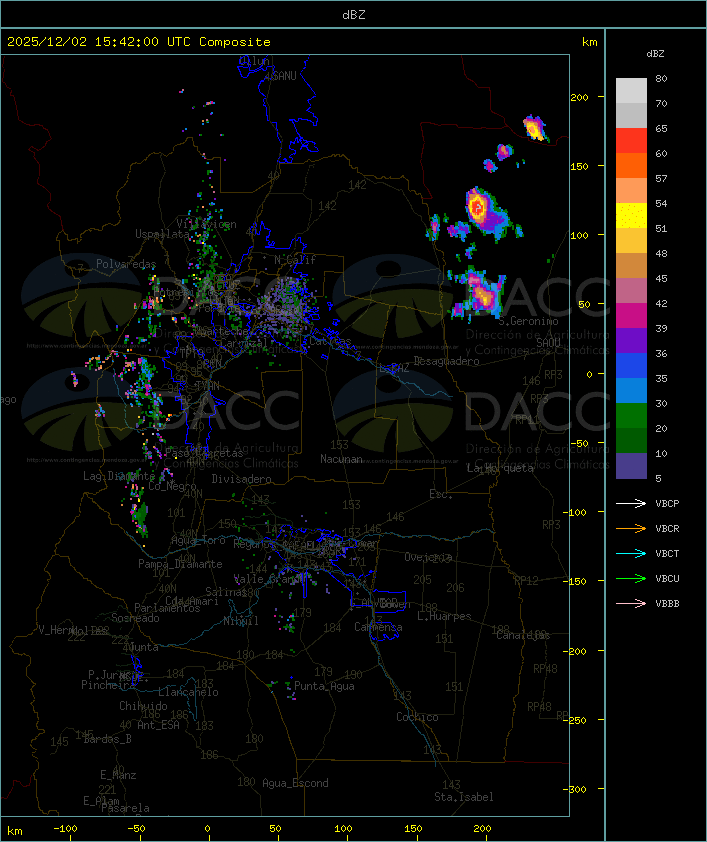This screenshot has width=707, height=842.
Task: Click the L.Huarpes place label
Action: click(444, 616)
